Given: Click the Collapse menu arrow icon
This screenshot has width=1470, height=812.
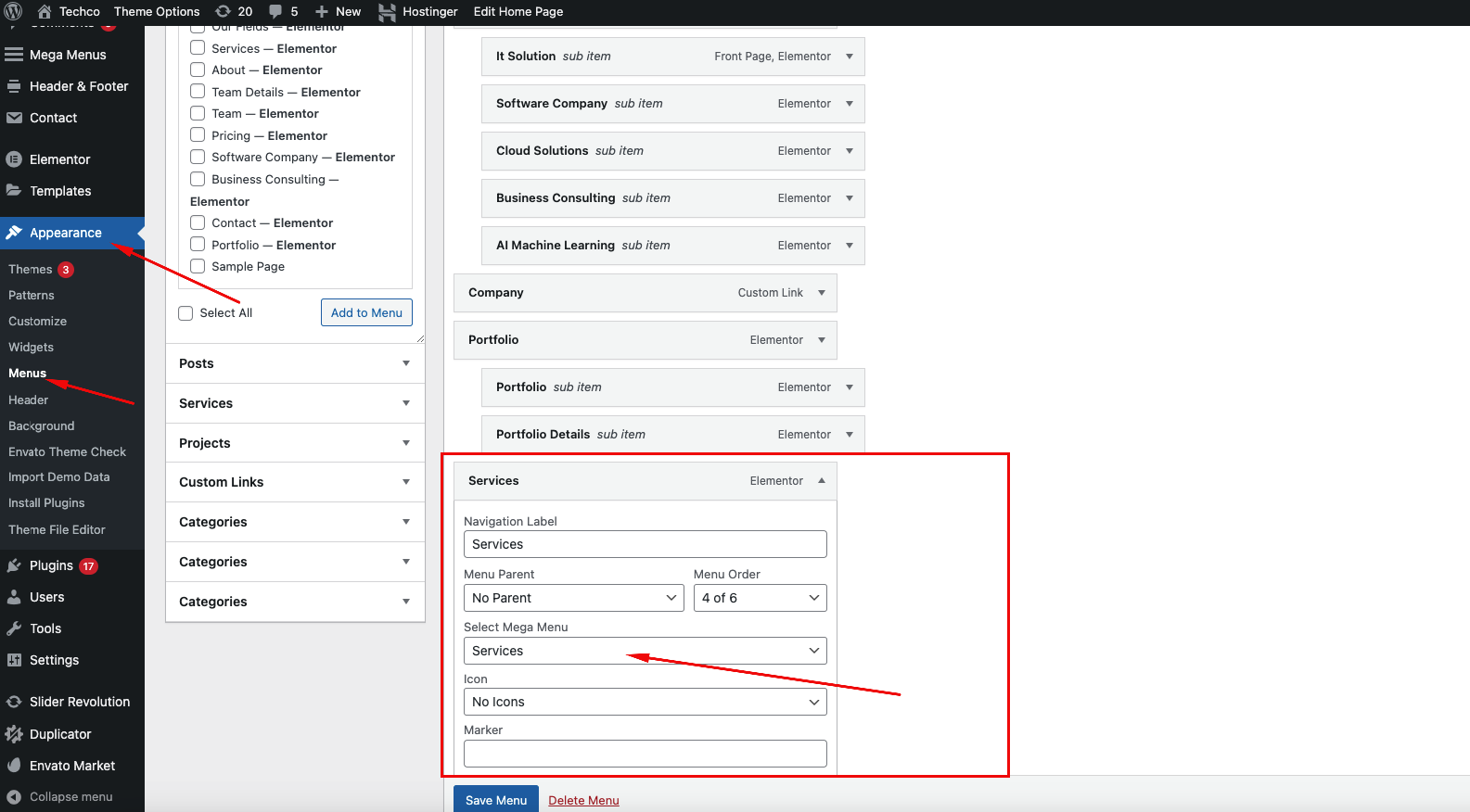Looking at the screenshot, I should click(x=14, y=796).
